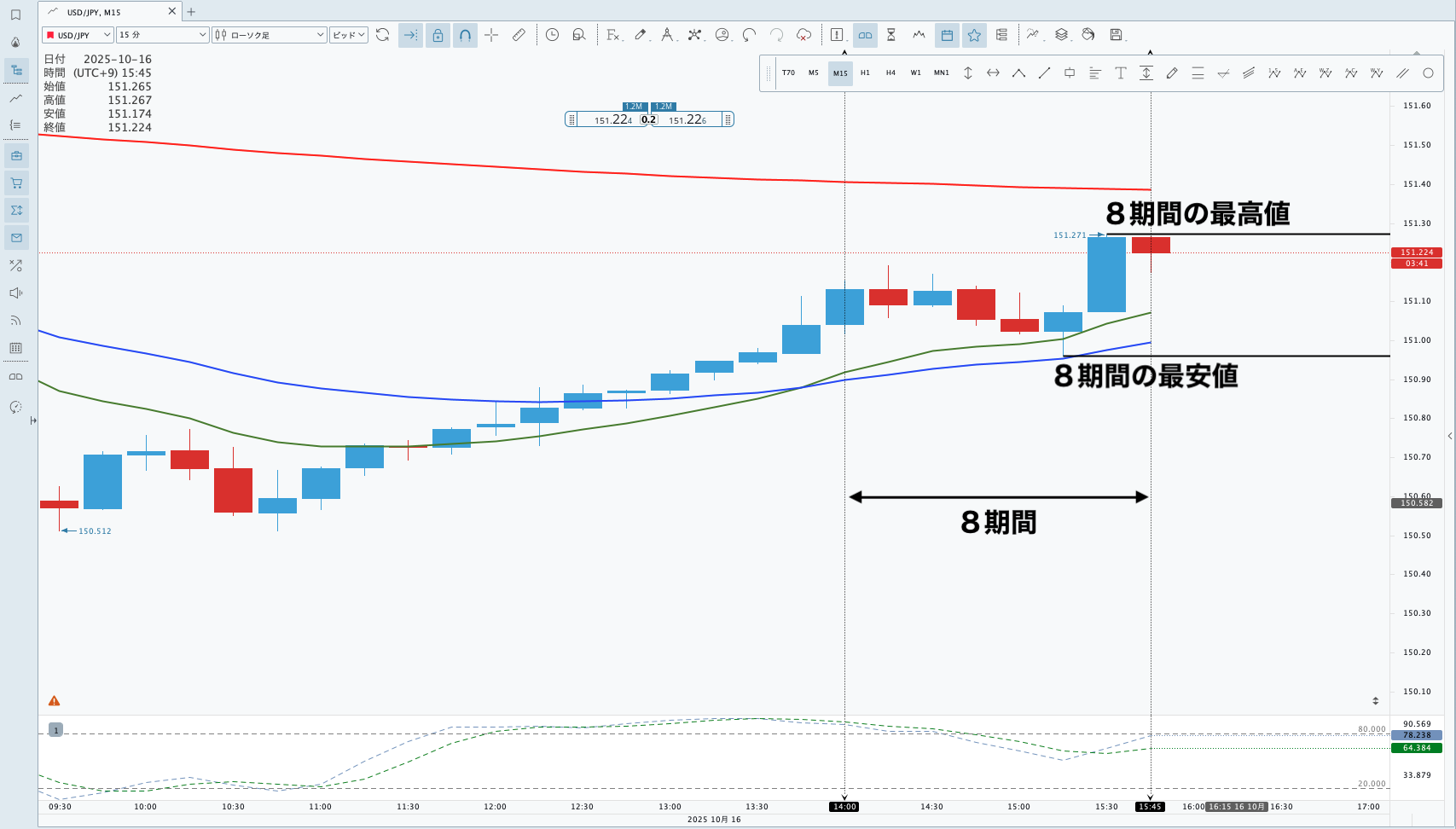
Task: Select the ruler measurement tool
Action: pos(519,35)
